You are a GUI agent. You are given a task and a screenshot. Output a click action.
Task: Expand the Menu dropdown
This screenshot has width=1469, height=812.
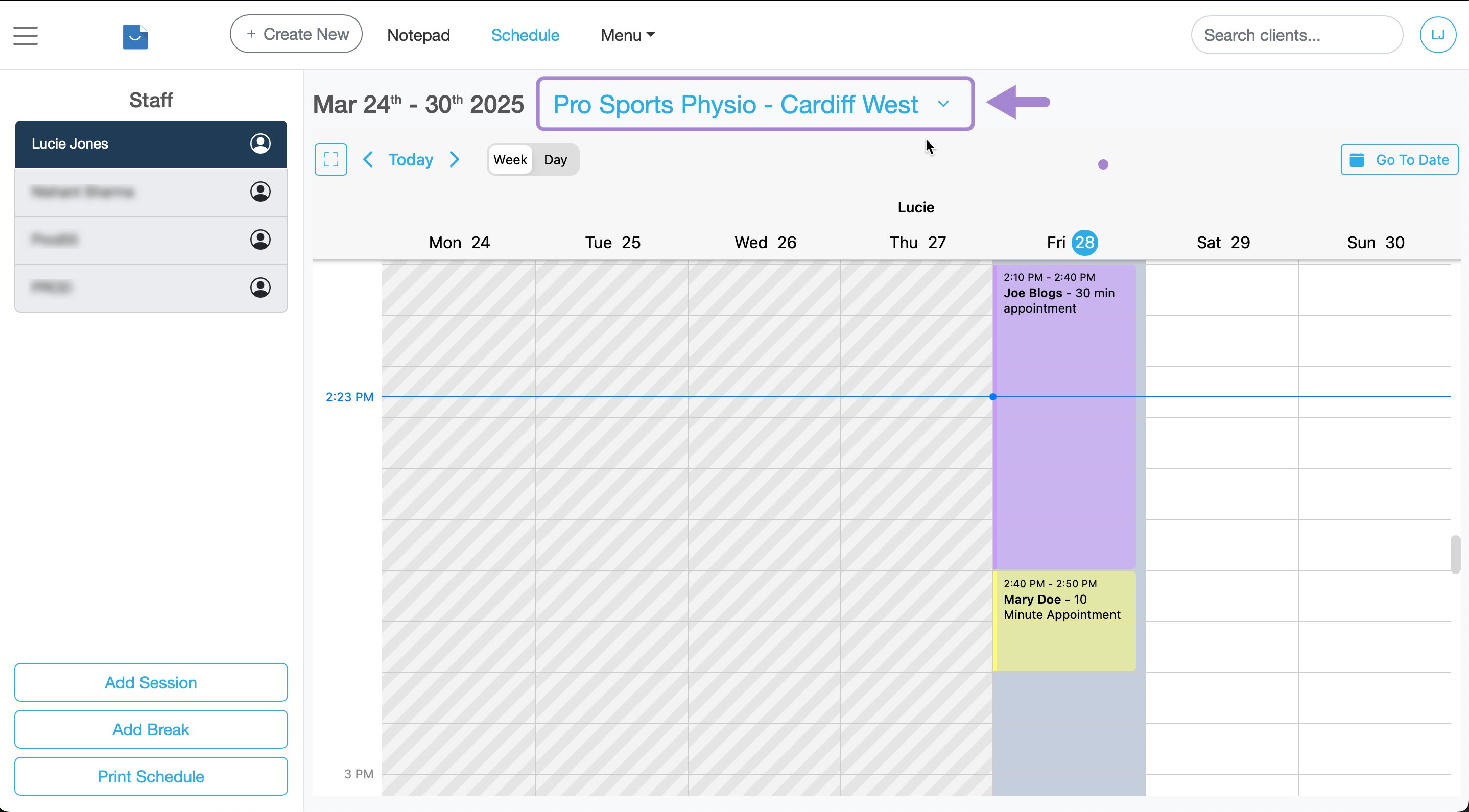pos(627,35)
